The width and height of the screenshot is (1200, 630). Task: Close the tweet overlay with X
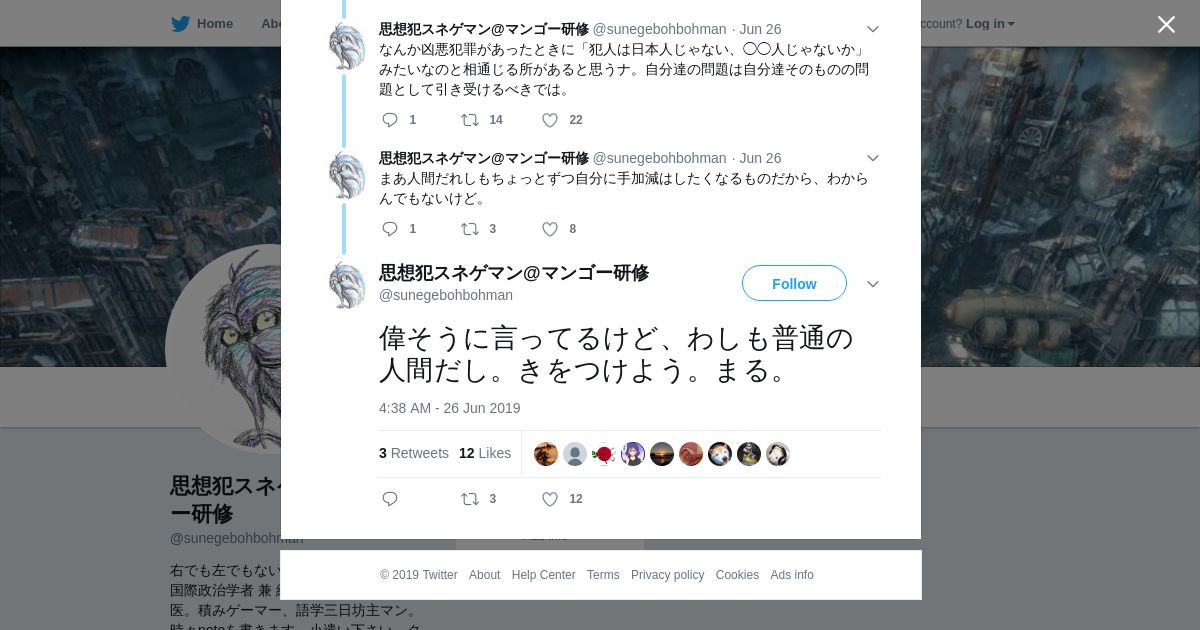click(x=1166, y=25)
